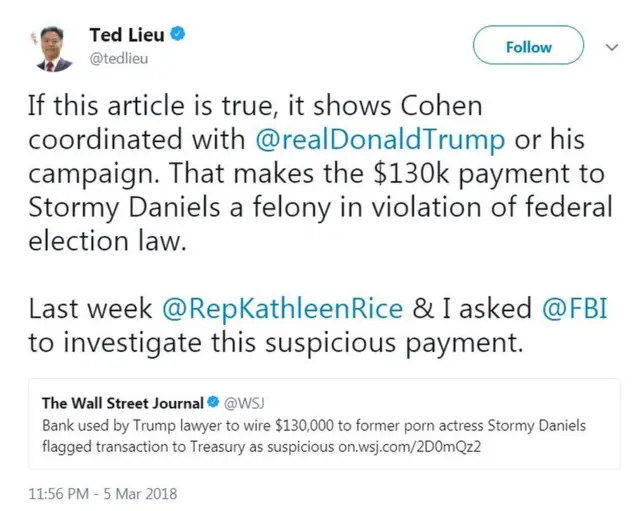Click The Wall Street Journal account name
Screen dimensions: 640x511
121,403
